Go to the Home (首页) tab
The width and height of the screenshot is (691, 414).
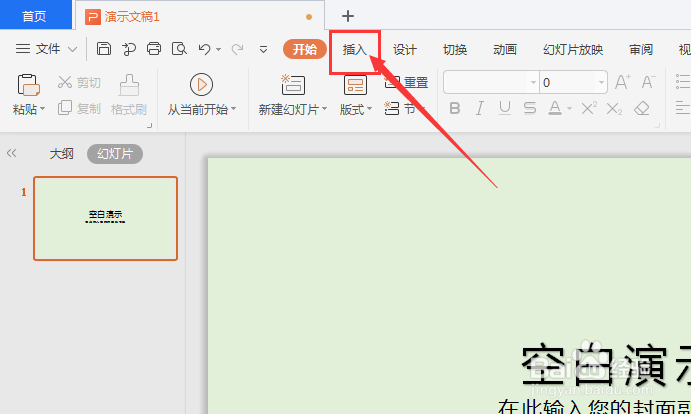pyautogui.click(x=35, y=15)
